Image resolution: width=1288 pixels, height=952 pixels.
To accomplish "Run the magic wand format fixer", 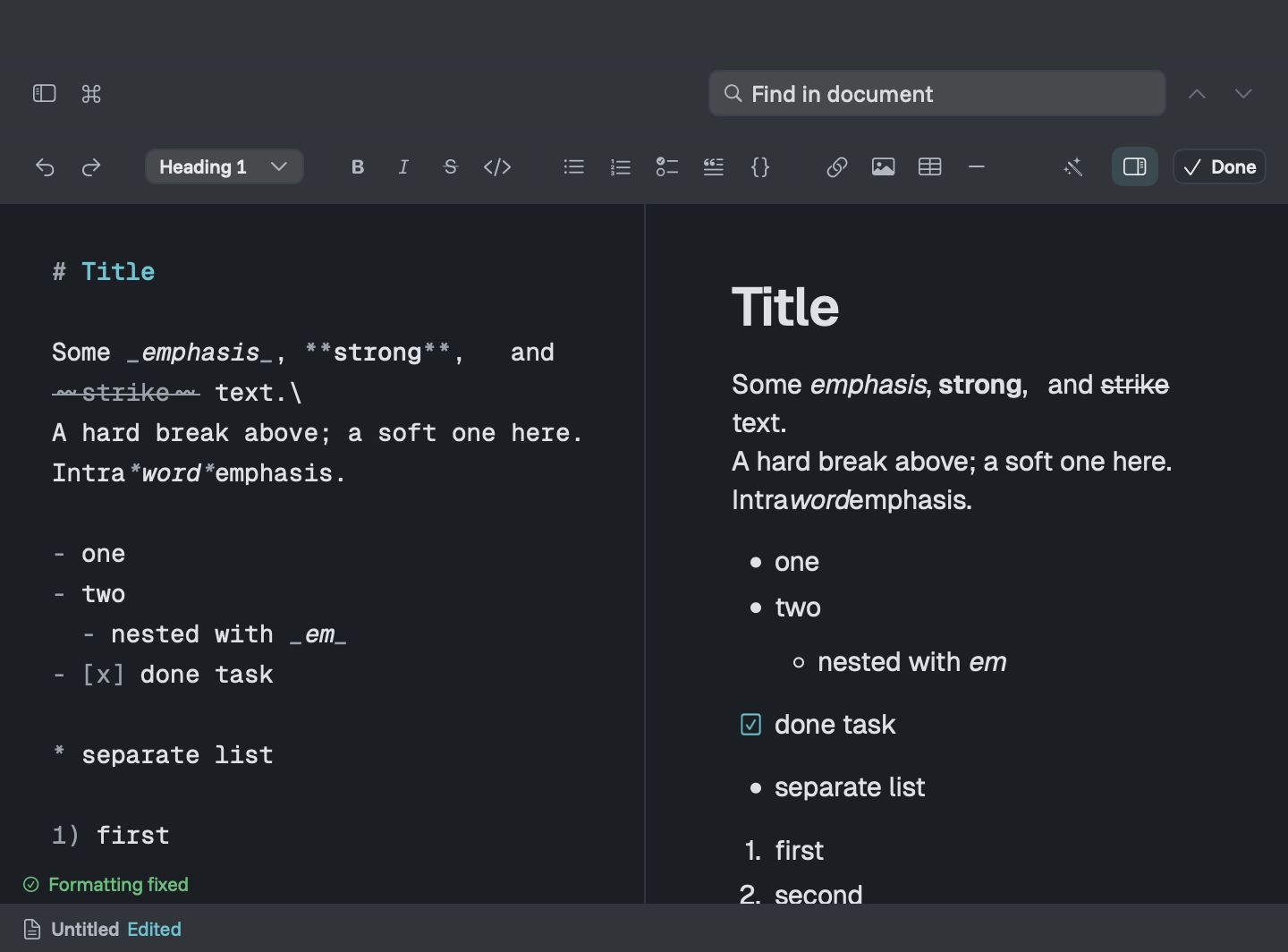I will [1073, 167].
